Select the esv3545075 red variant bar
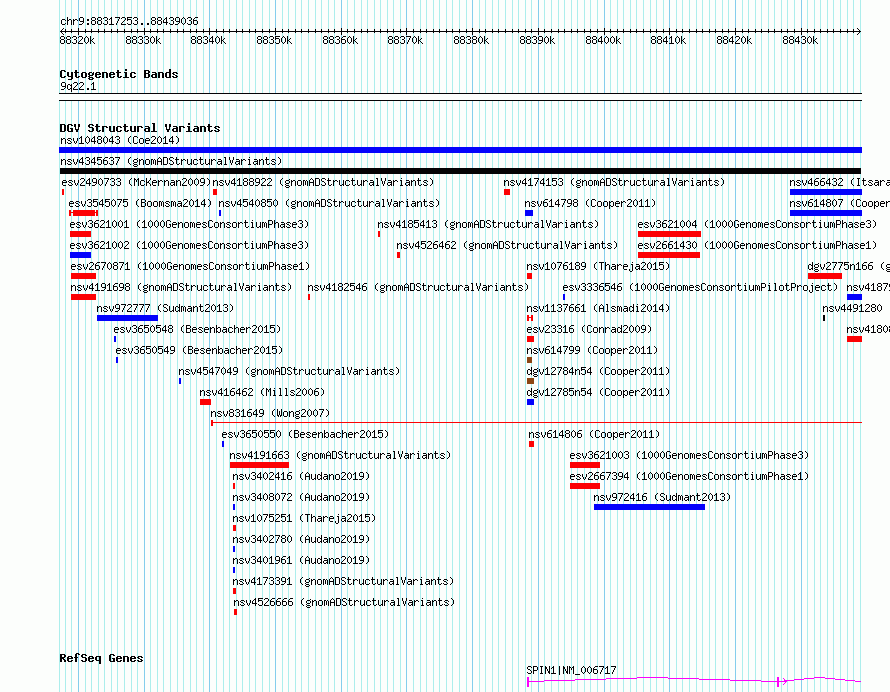 83,213
